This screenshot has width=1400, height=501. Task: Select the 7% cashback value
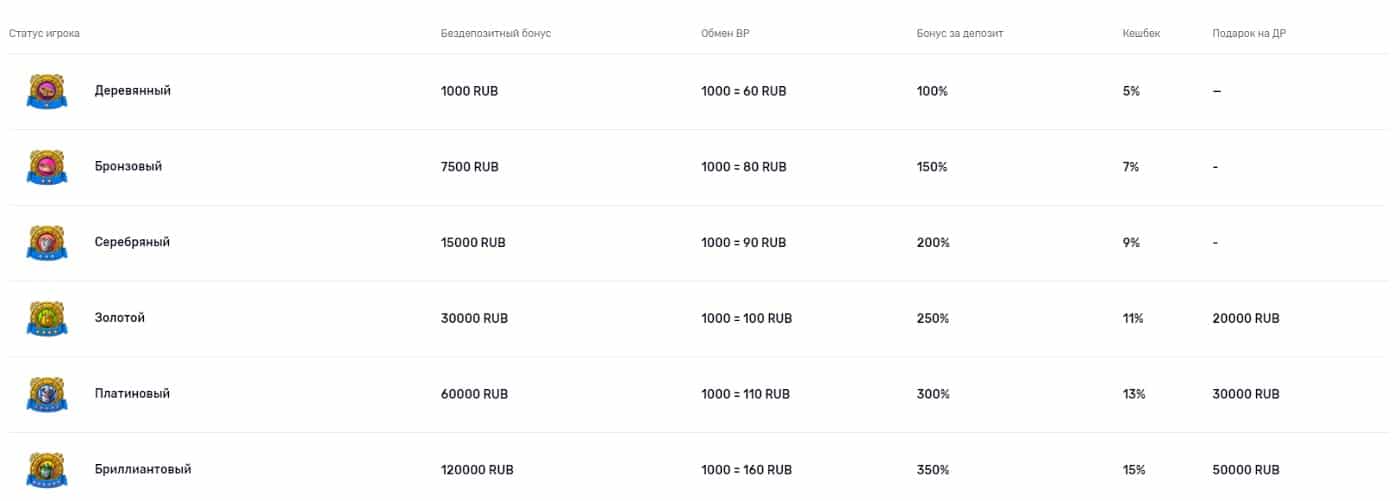coord(1131,167)
